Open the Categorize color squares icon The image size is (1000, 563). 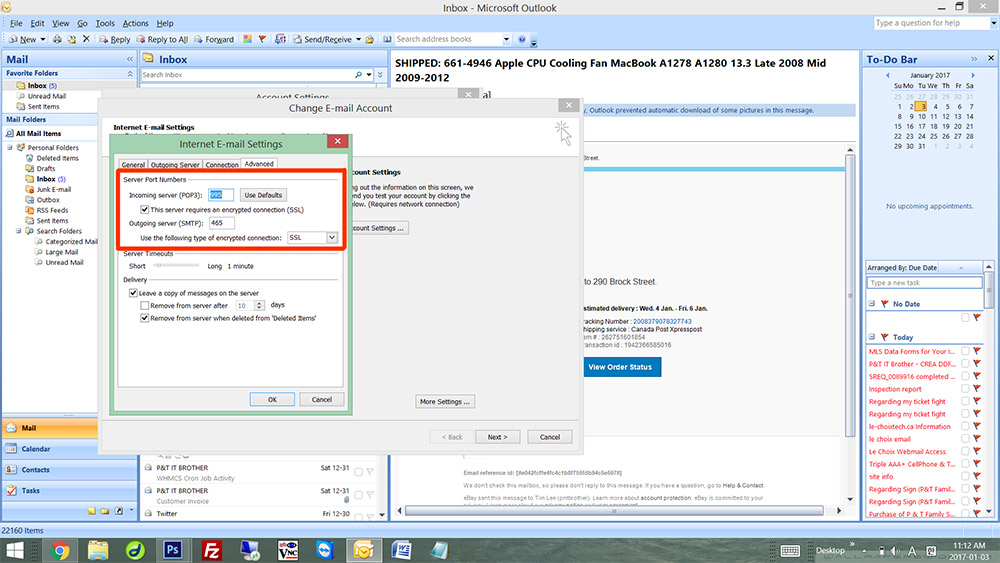coord(247,40)
